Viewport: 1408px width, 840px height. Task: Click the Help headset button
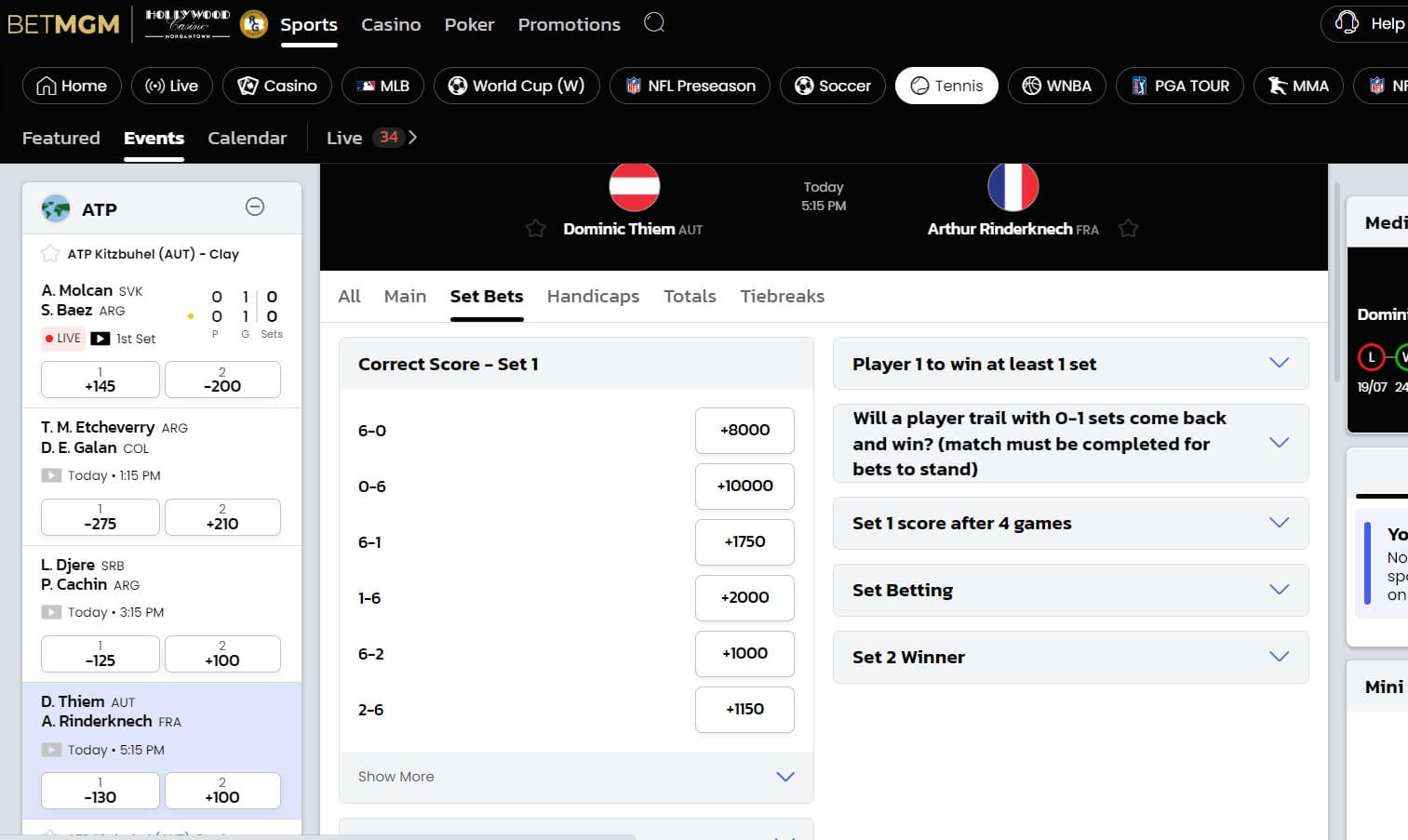1368,24
